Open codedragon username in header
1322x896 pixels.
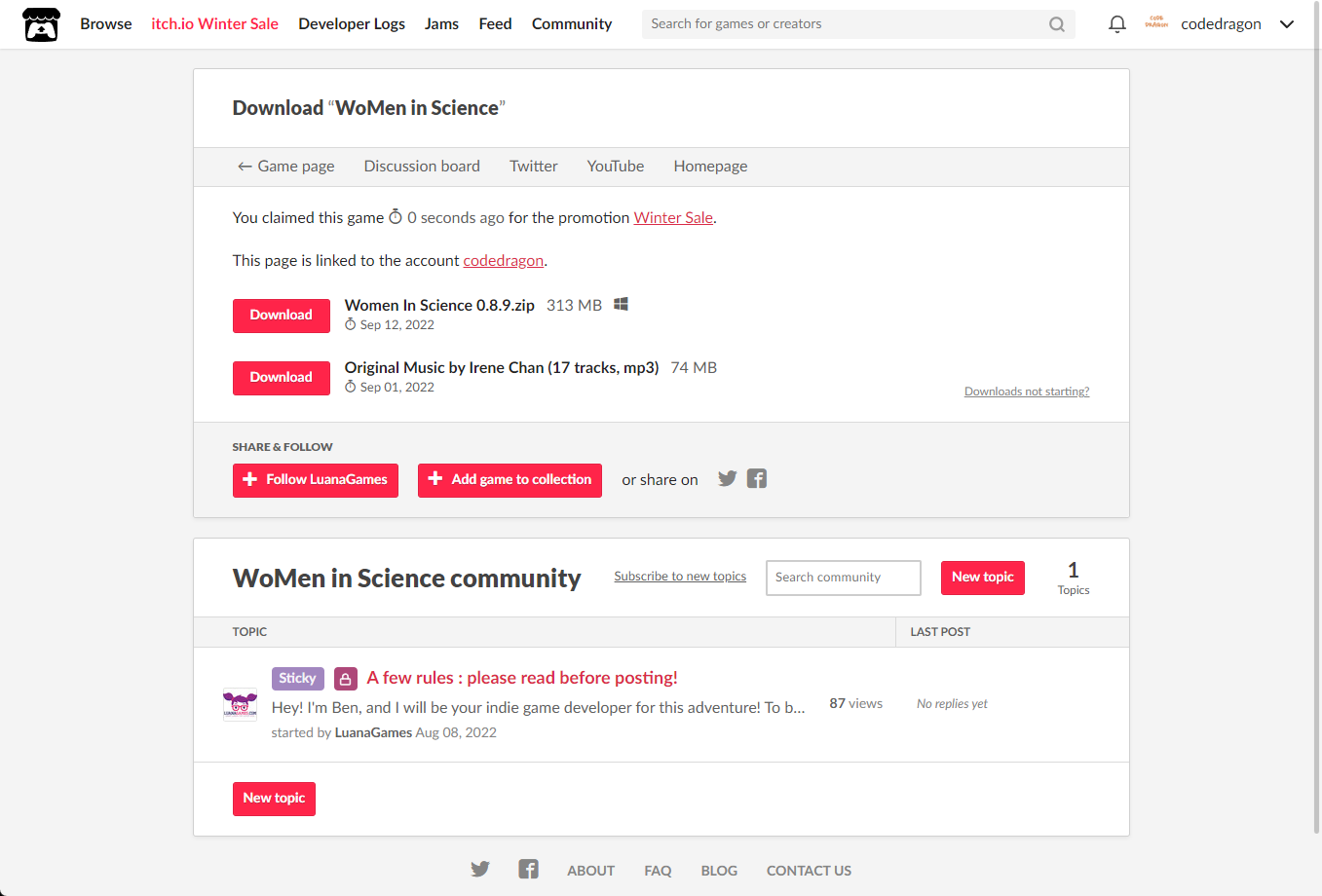[1221, 24]
